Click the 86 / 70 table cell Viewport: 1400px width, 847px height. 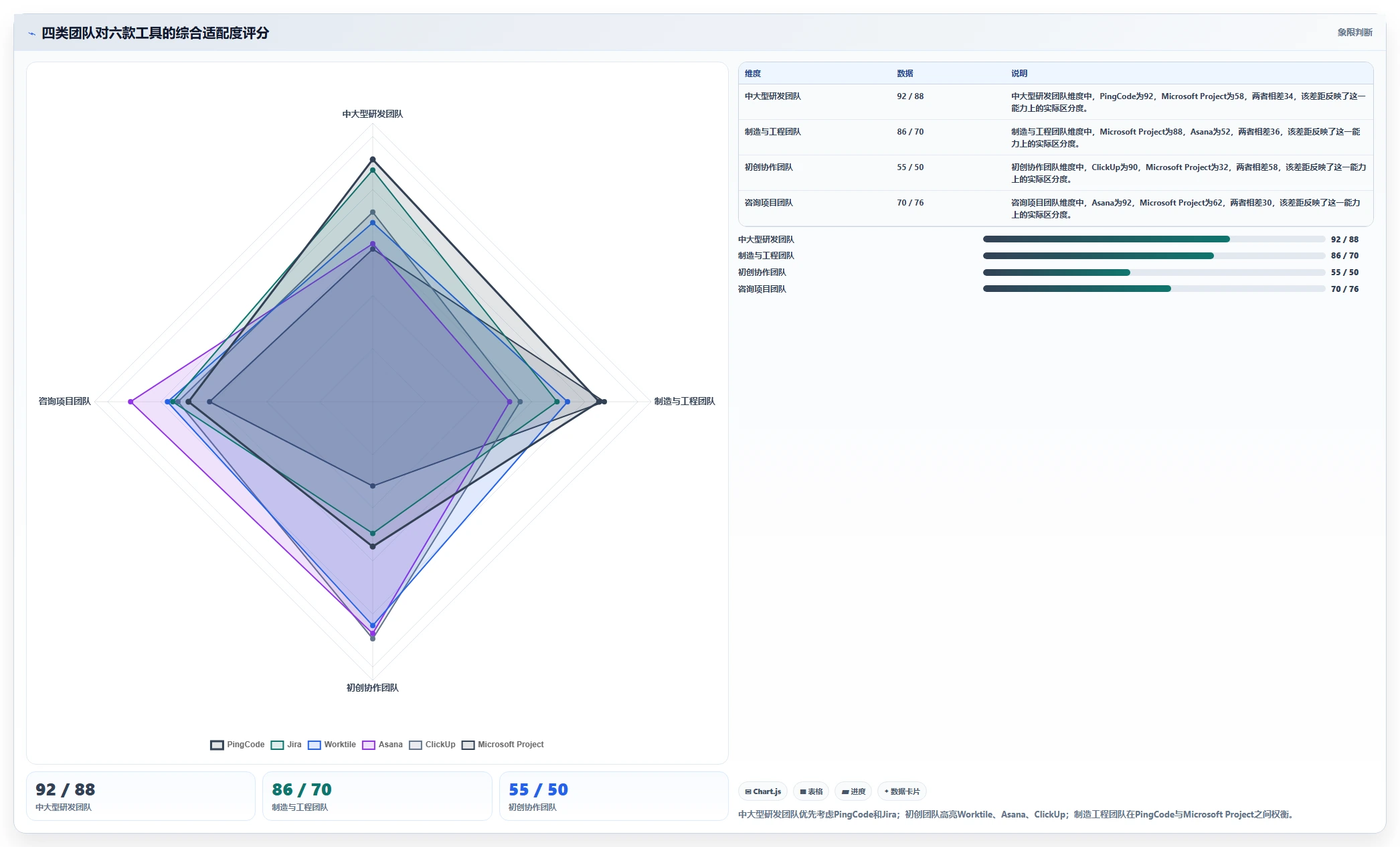(x=910, y=132)
